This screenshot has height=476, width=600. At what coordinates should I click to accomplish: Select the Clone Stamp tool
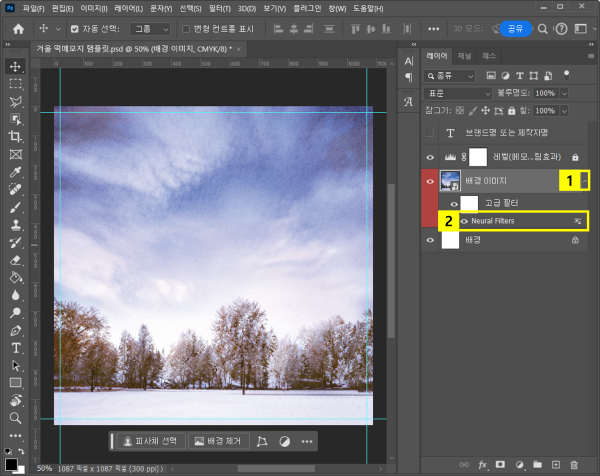pyautogui.click(x=15, y=225)
